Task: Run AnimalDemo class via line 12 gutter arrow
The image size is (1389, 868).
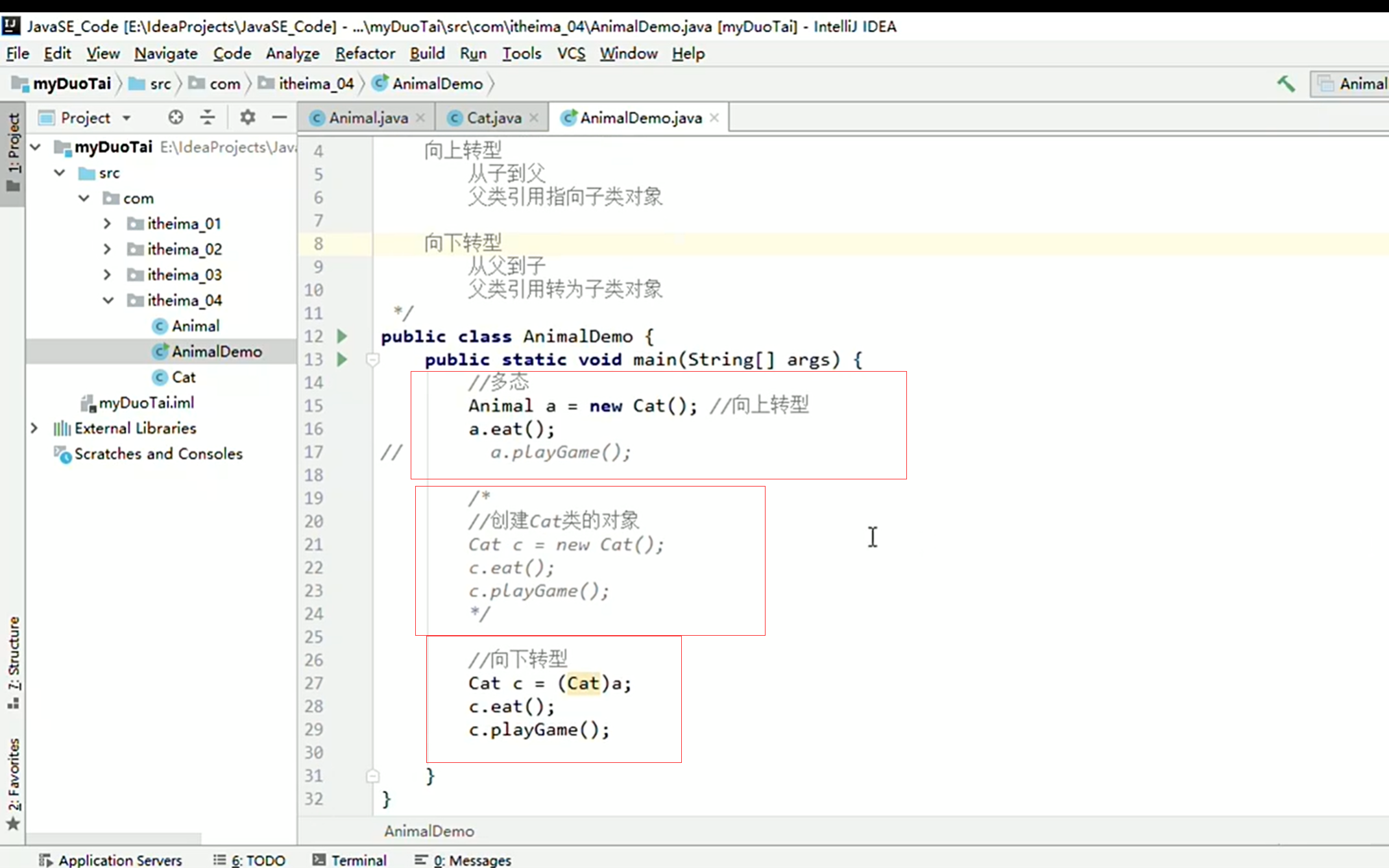Action: point(342,336)
